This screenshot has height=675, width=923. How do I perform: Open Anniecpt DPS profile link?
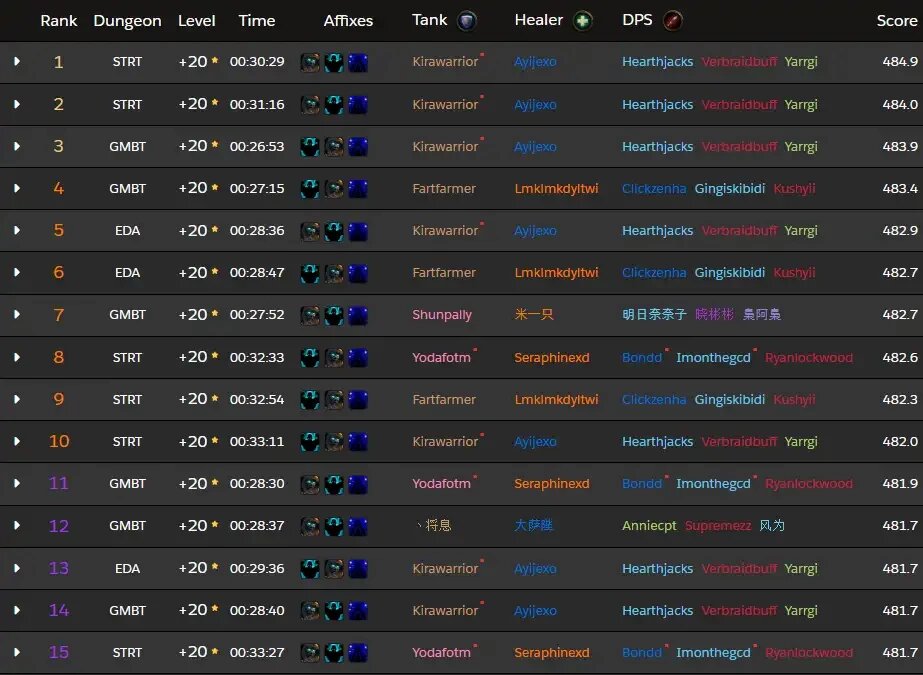point(649,526)
